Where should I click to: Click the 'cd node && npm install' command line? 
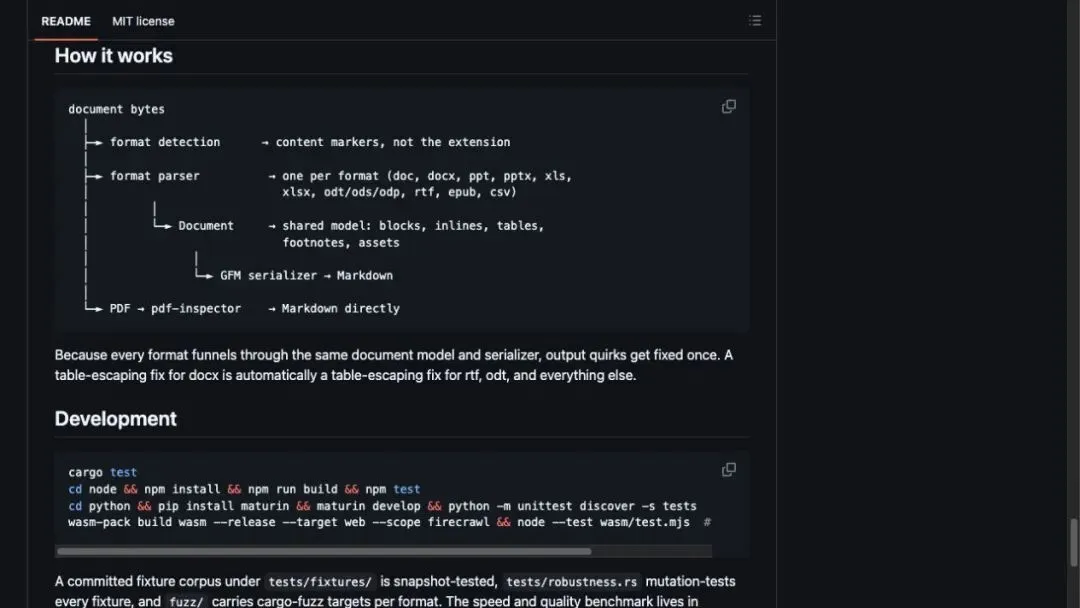click(244, 489)
